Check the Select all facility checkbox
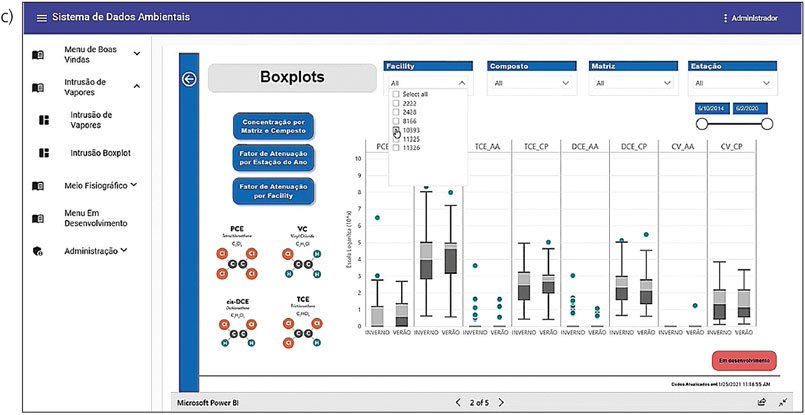The width and height of the screenshot is (805, 415). [x=397, y=95]
